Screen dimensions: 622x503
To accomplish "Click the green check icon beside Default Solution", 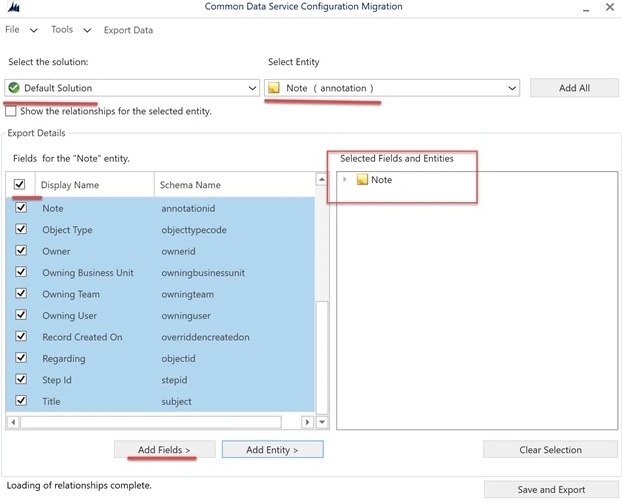I will click(x=14, y=88).
